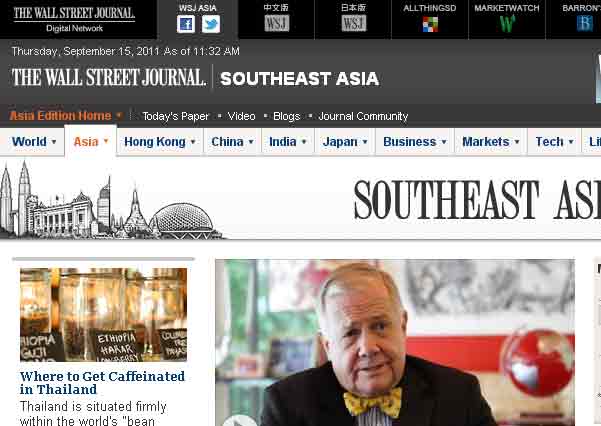Select the Asia navigation tab
The image size is (601, 426).
[x=90, y=141]
